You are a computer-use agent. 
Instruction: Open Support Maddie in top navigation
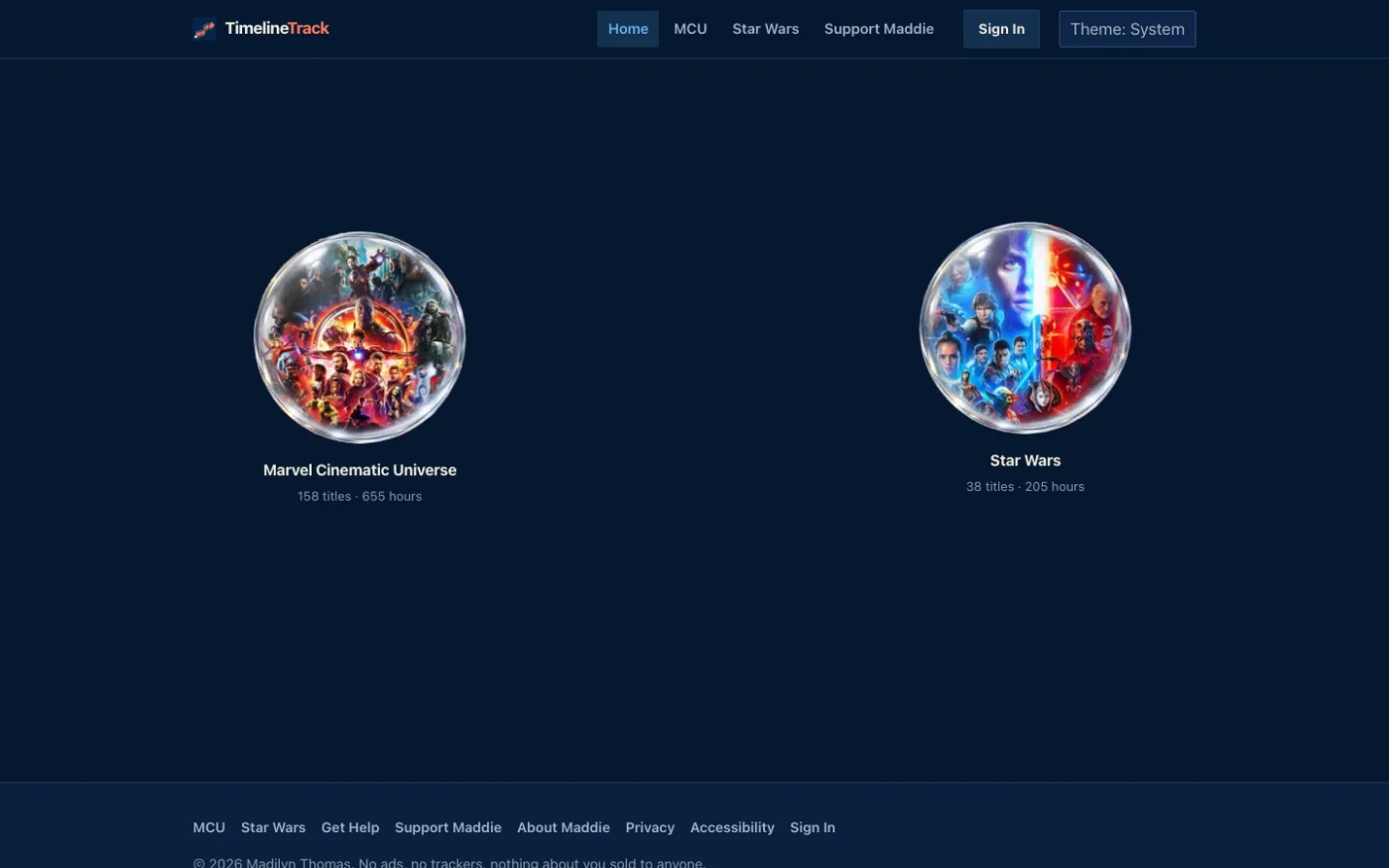coord(879,29)
